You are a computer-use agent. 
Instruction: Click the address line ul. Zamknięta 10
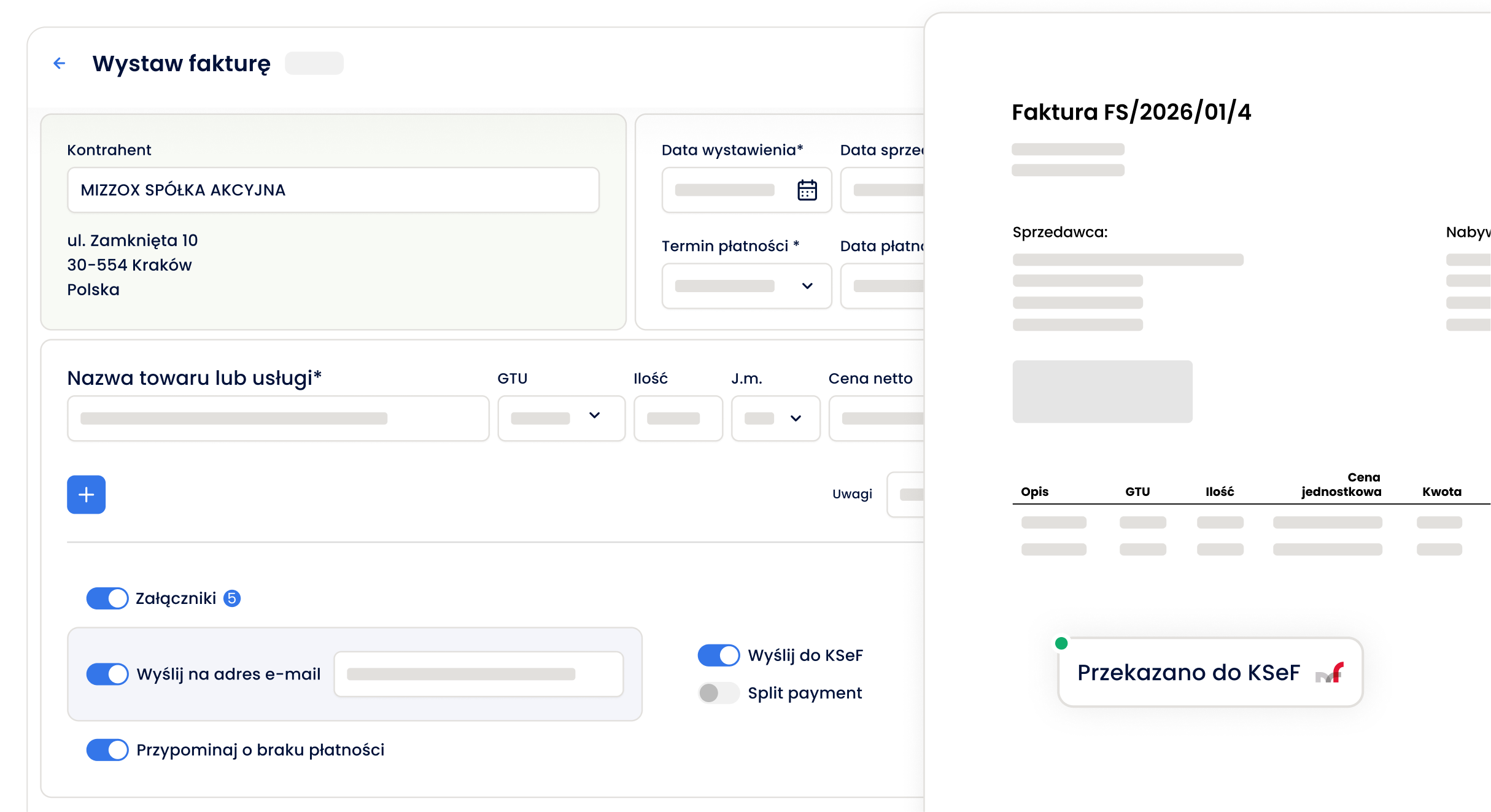coord(133,241)
